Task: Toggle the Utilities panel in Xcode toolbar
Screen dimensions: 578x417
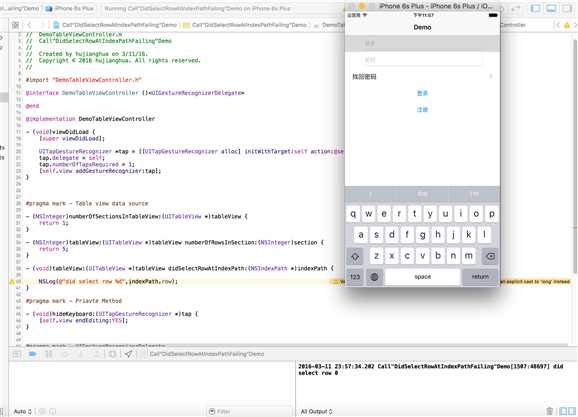Action: [x=567, y=8]
